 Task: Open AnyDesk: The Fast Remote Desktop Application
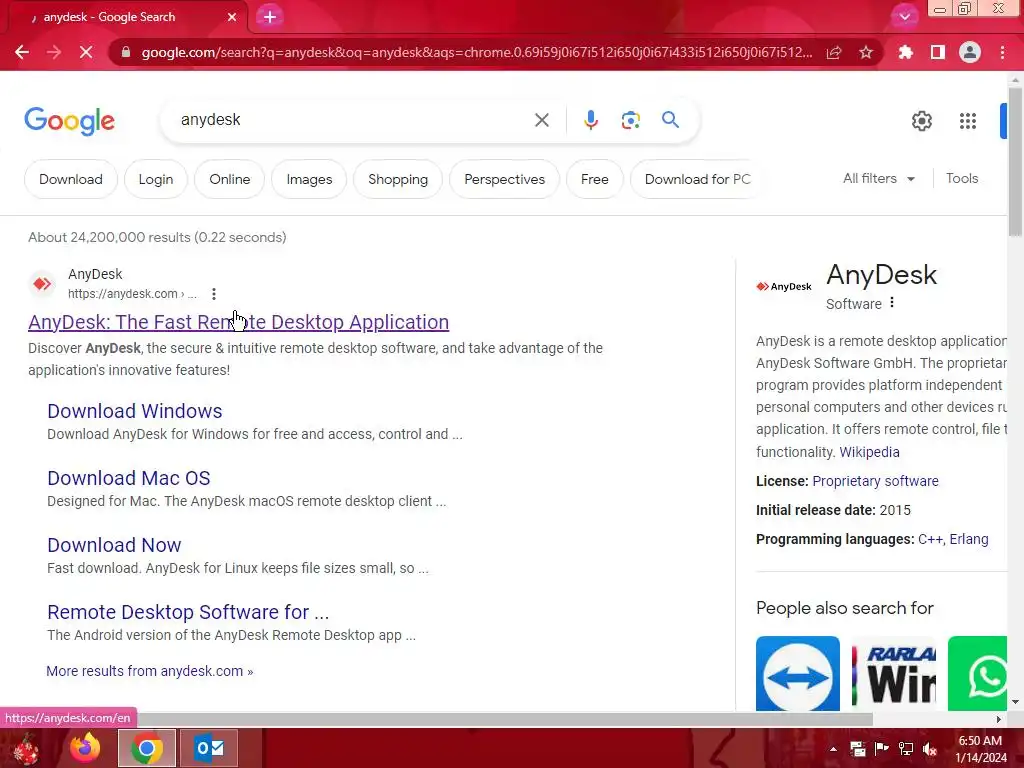(238, 322)
